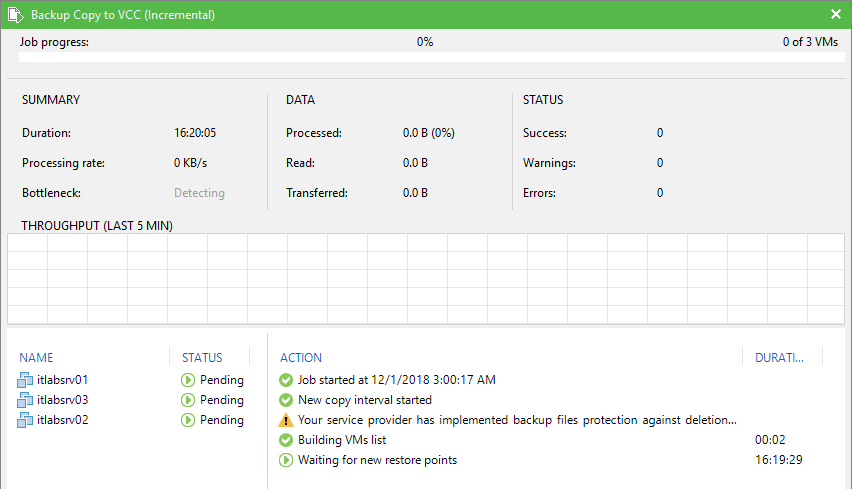Click the throughput graph area

click(x=426, y=279)
